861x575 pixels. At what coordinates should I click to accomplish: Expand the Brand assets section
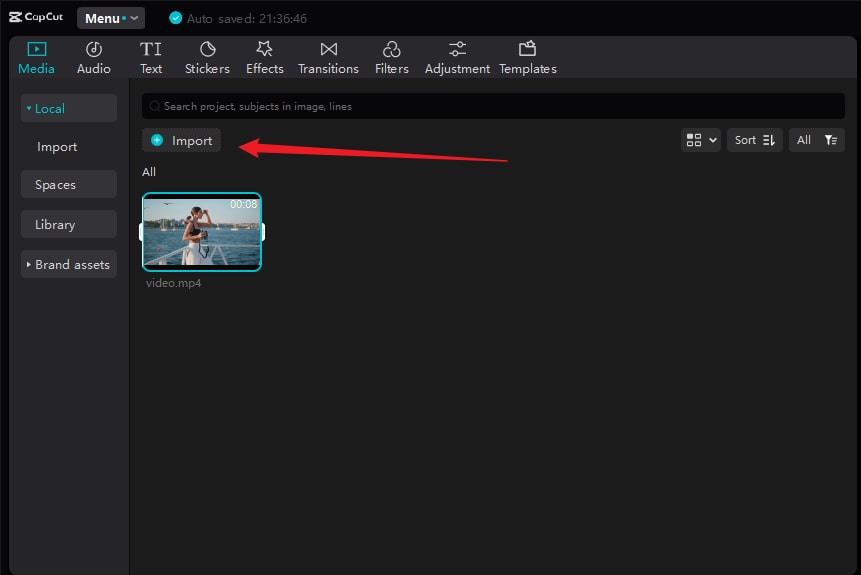tap(68, 265)
